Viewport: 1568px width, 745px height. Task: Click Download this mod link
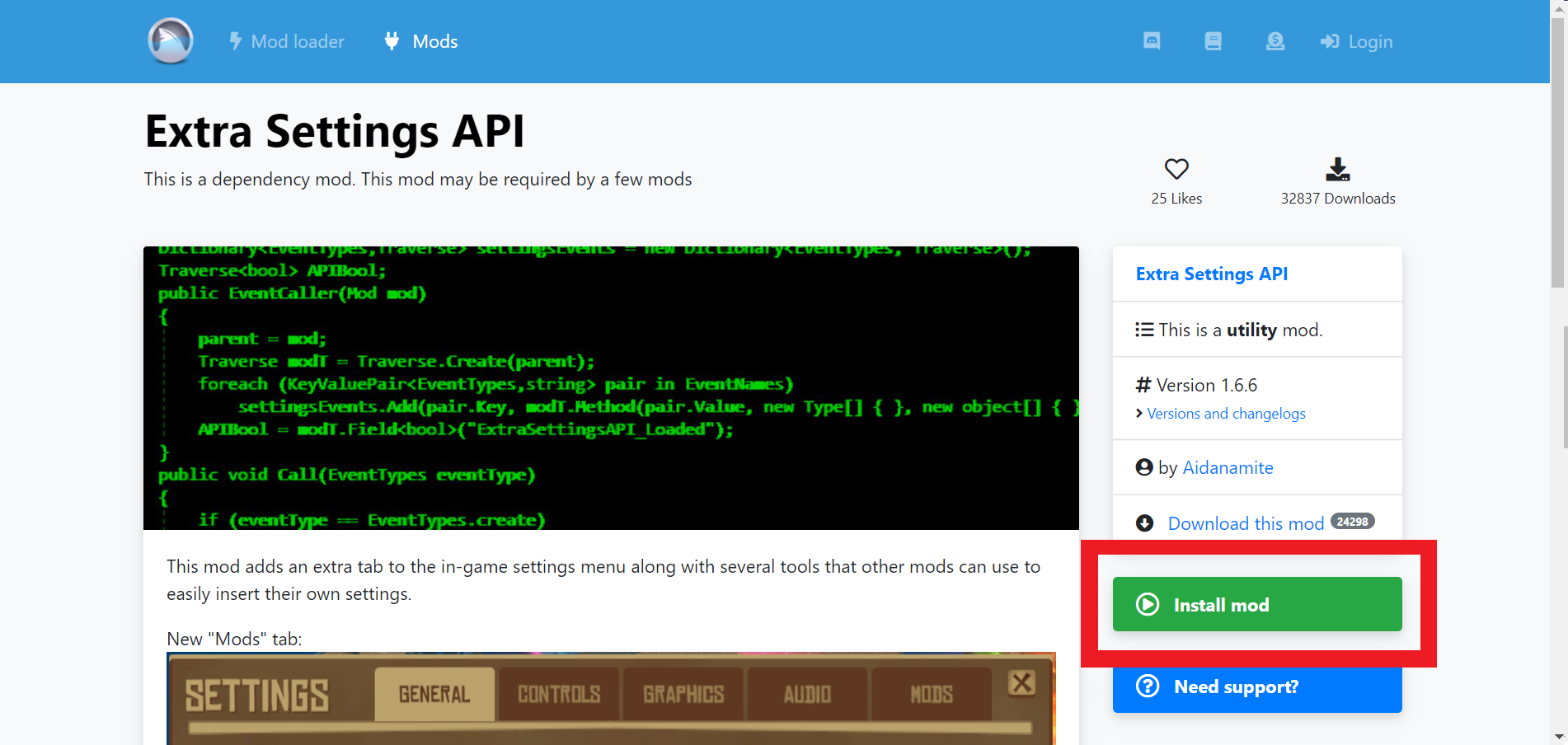(1246, 523)
